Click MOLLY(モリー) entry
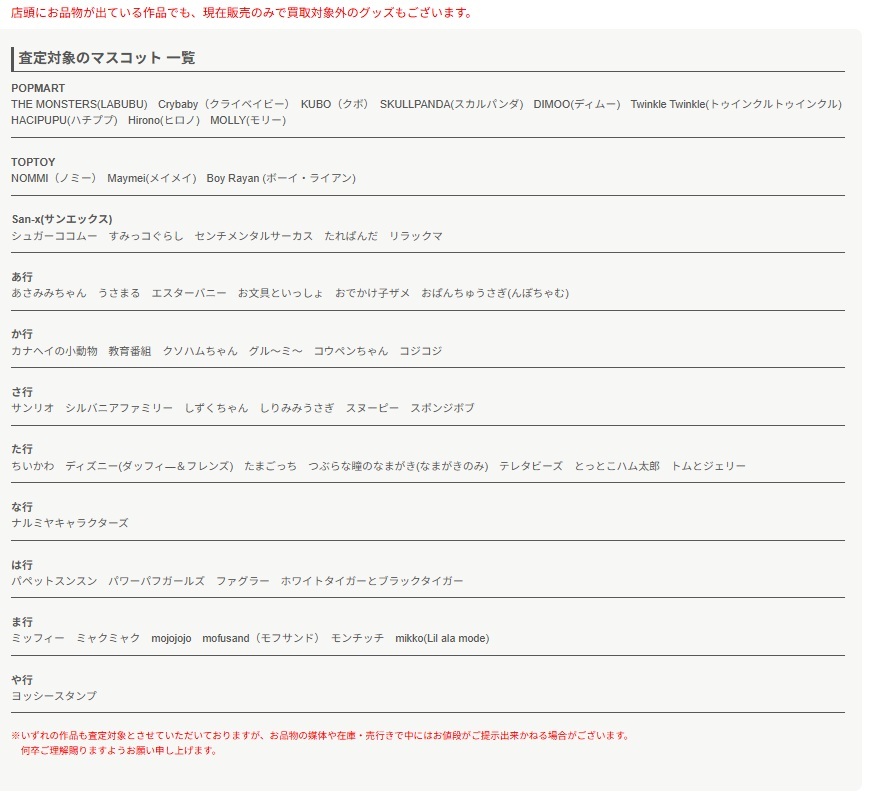The image size is (870, 792). [x=248, y=120]
